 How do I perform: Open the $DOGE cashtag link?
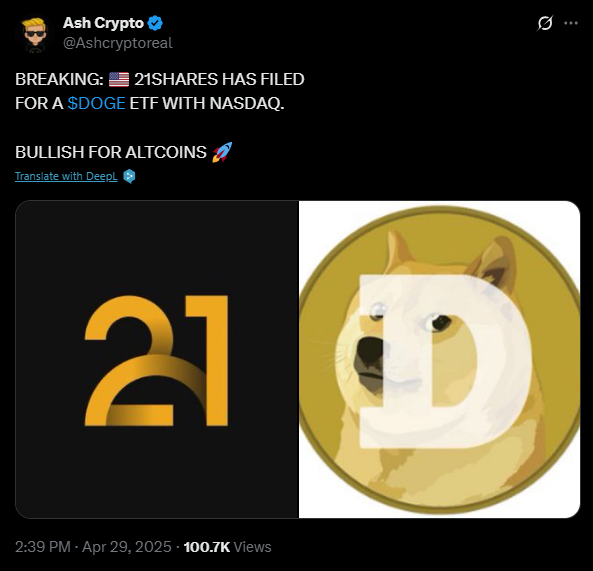[x=96, y=103]
